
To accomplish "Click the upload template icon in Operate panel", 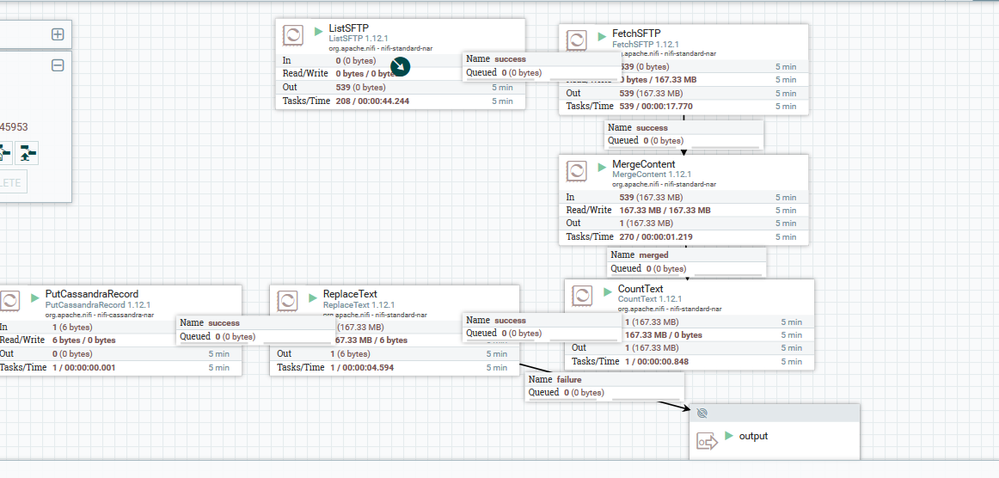I will point(27,153).
